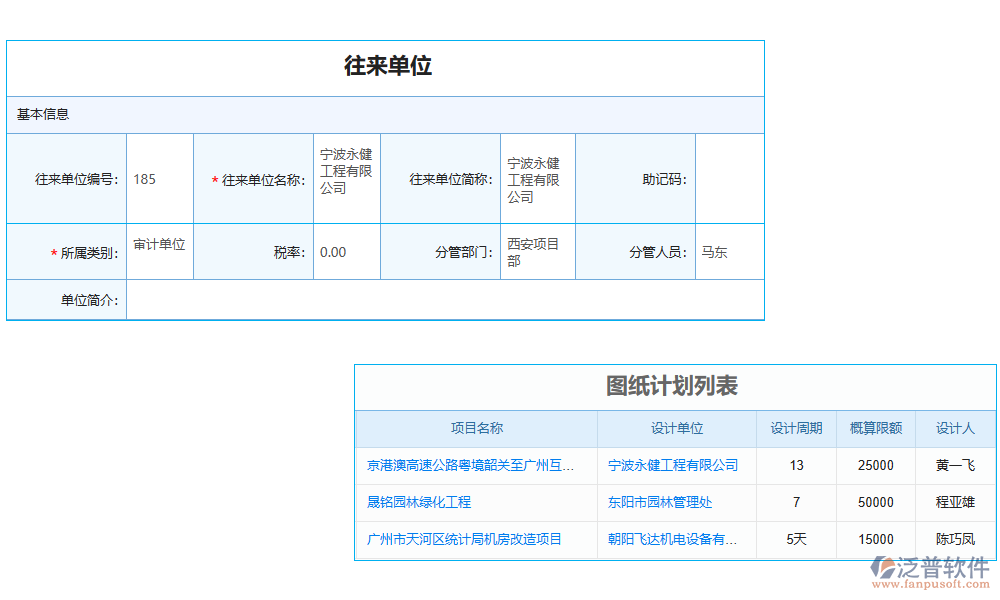Click the empty 单位简介 field
Image resolution: width=1000 pixels, height=600 pixels.
click(445, 300)
